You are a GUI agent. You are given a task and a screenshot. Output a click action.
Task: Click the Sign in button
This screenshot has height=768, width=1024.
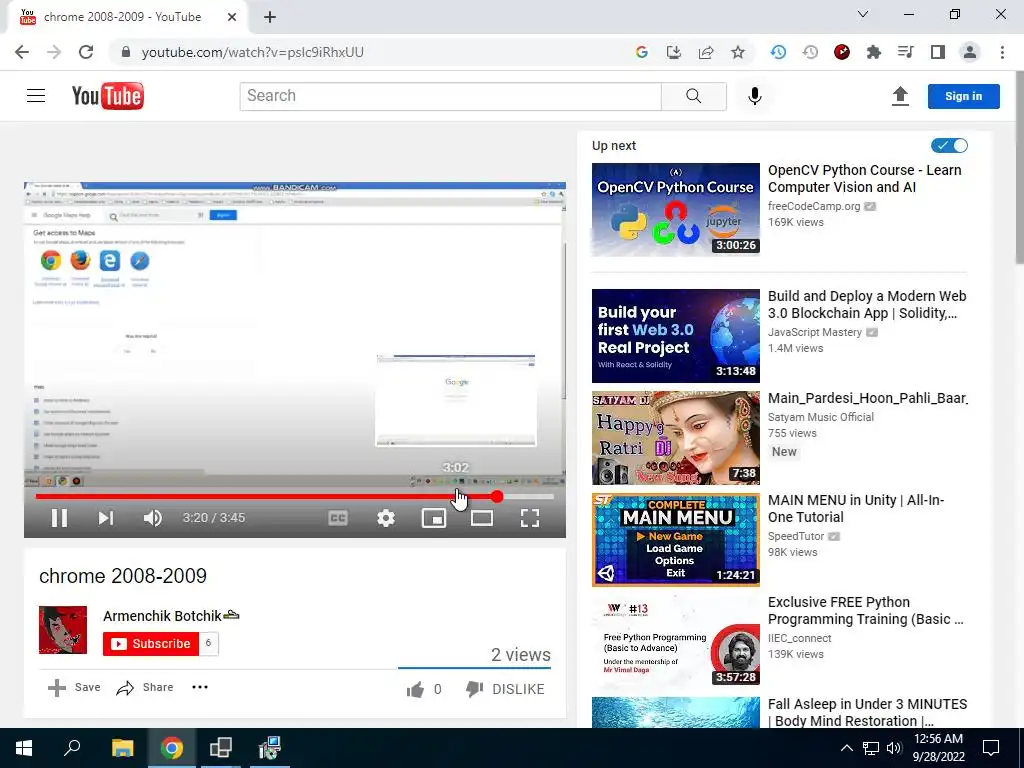pos(963,96)
